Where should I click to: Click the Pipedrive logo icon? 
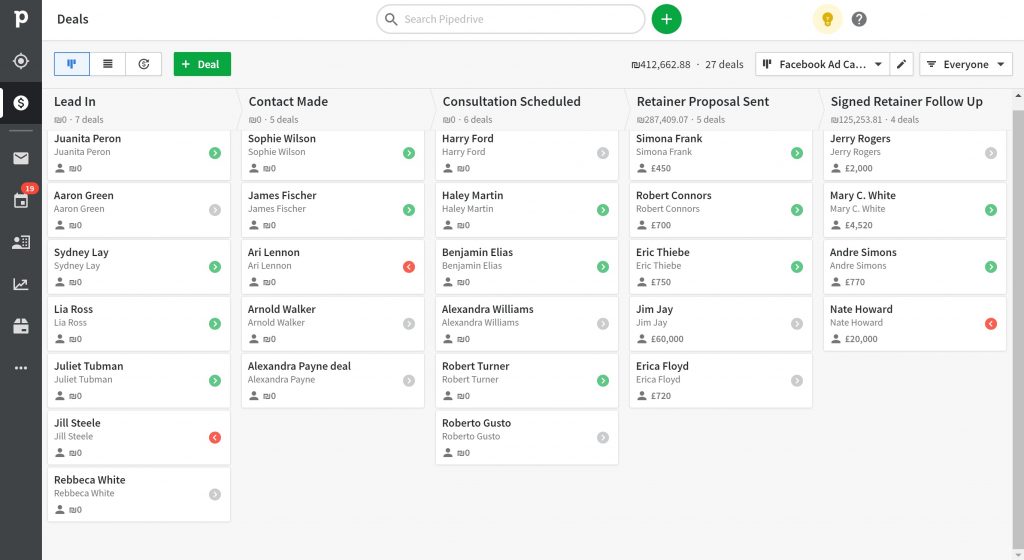point(21,19)
